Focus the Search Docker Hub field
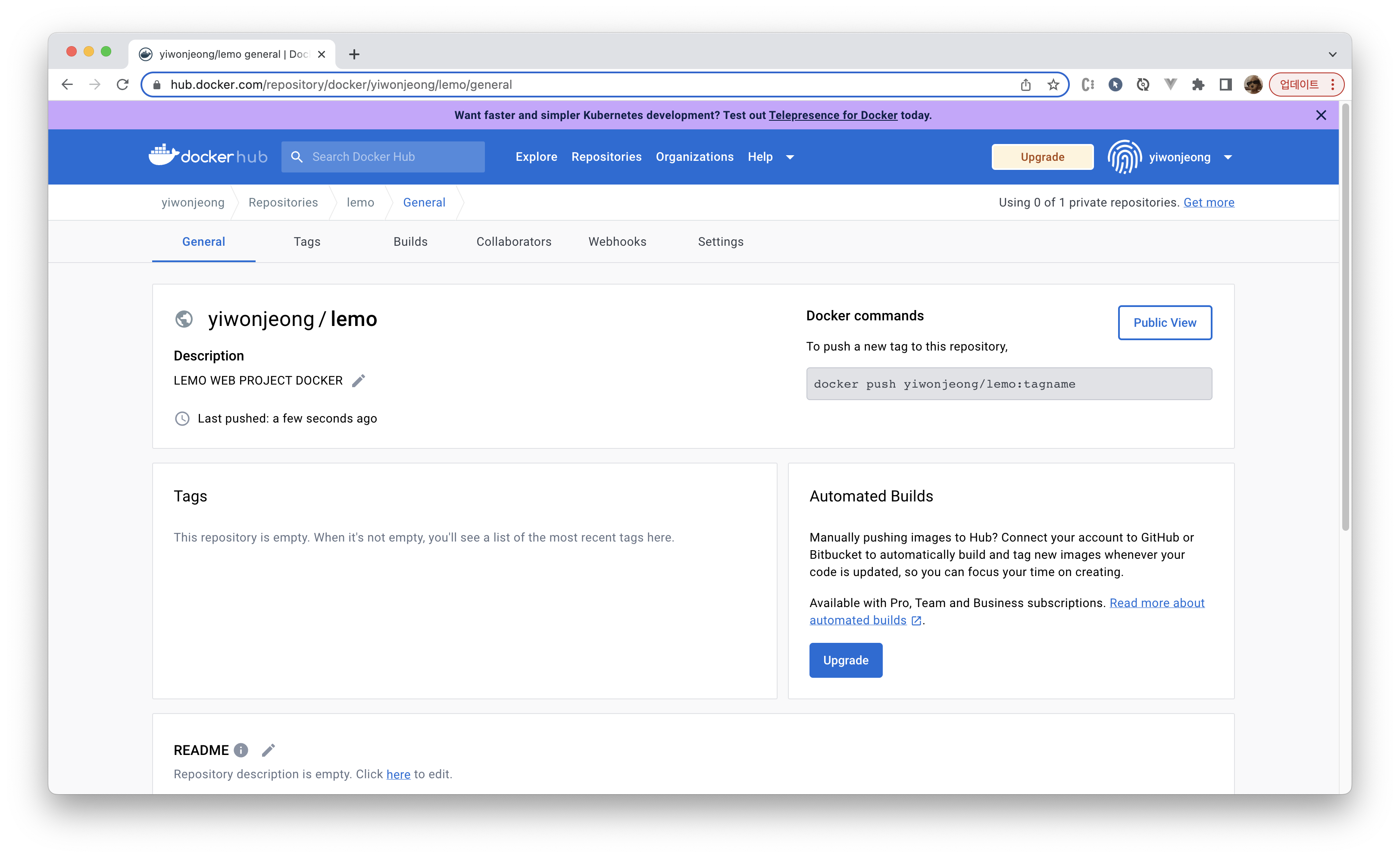Viewport: 1400px width, 858px height. click(x=383, y=157)
